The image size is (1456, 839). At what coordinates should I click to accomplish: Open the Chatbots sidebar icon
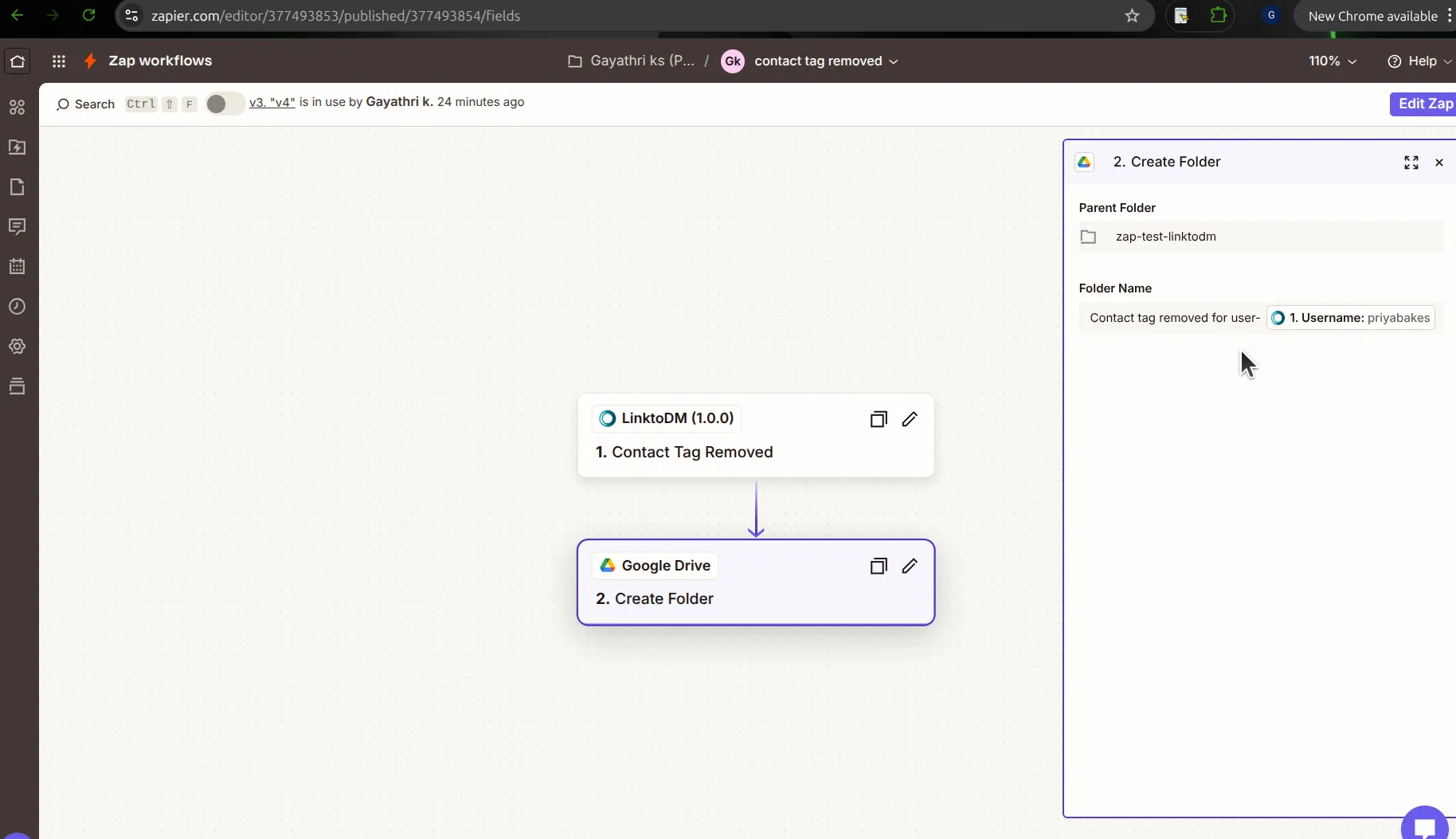(17, 227)
